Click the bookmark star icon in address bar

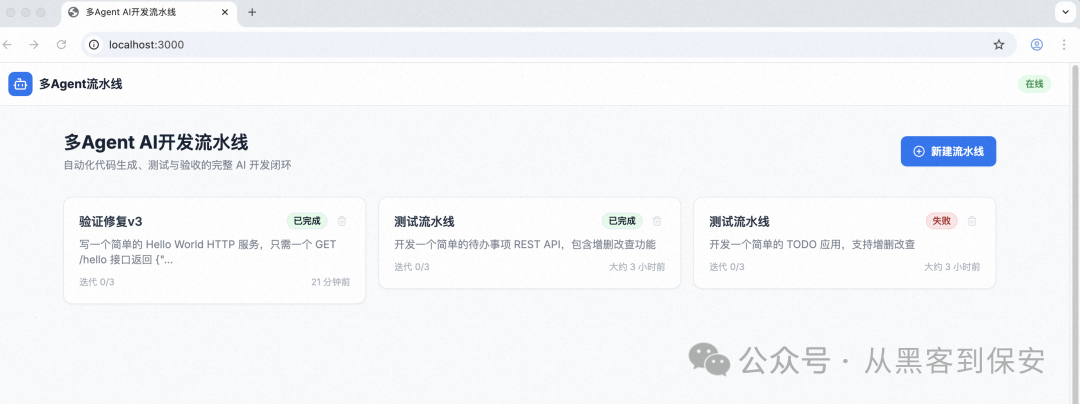(999, 45)
